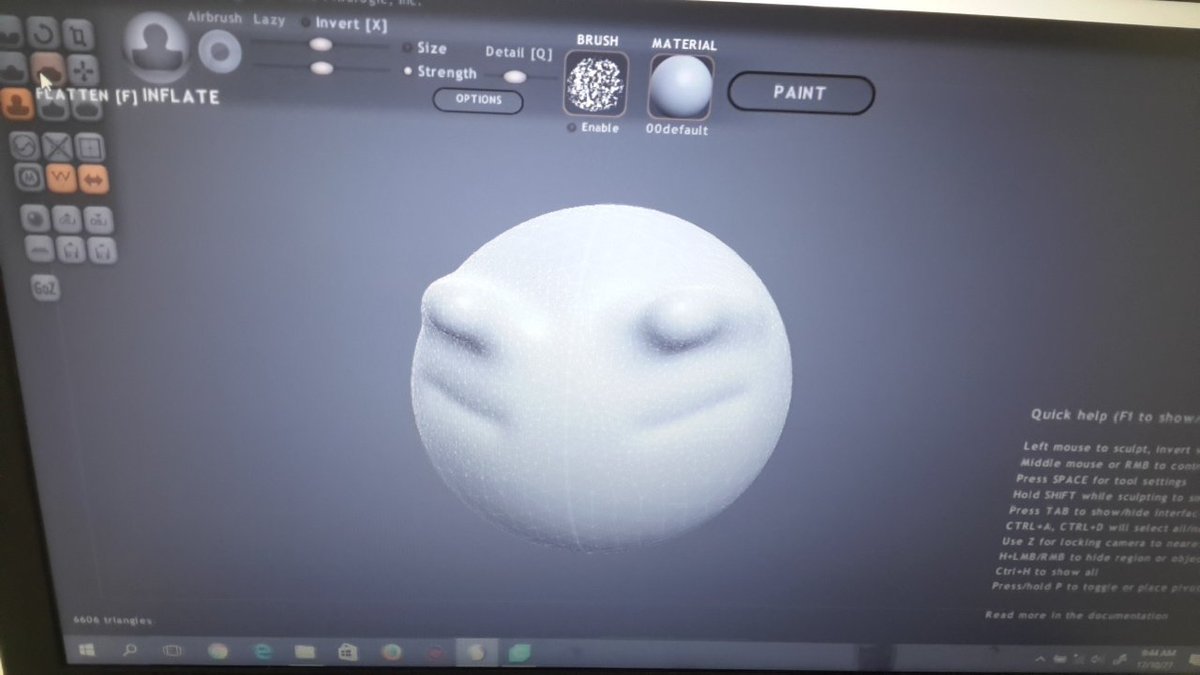Open the MATERIAL sphere thumbnail
1200x675 pixels.
(x=681, y=87)
